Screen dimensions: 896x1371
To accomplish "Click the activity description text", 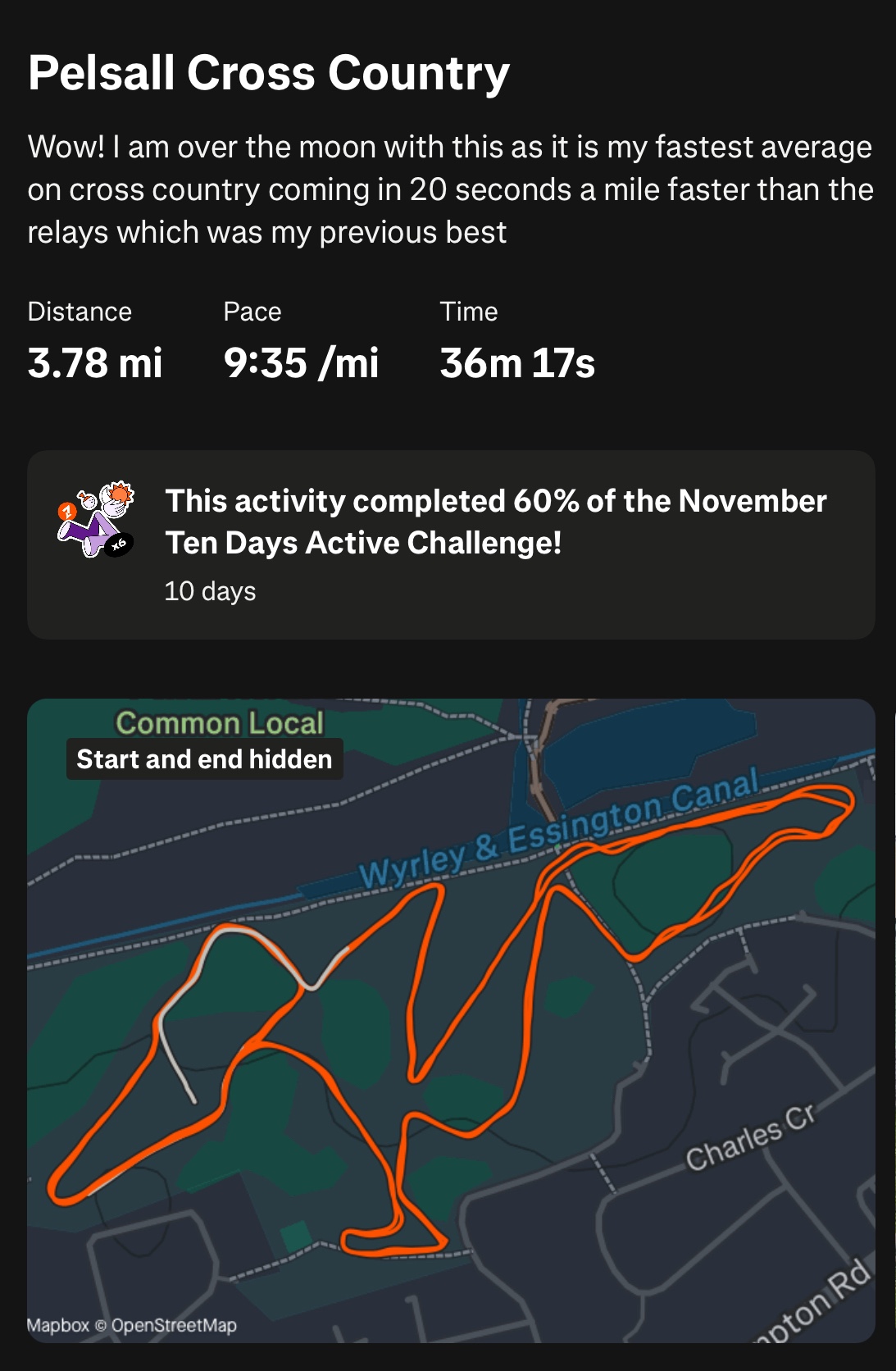I will (450, 189).
